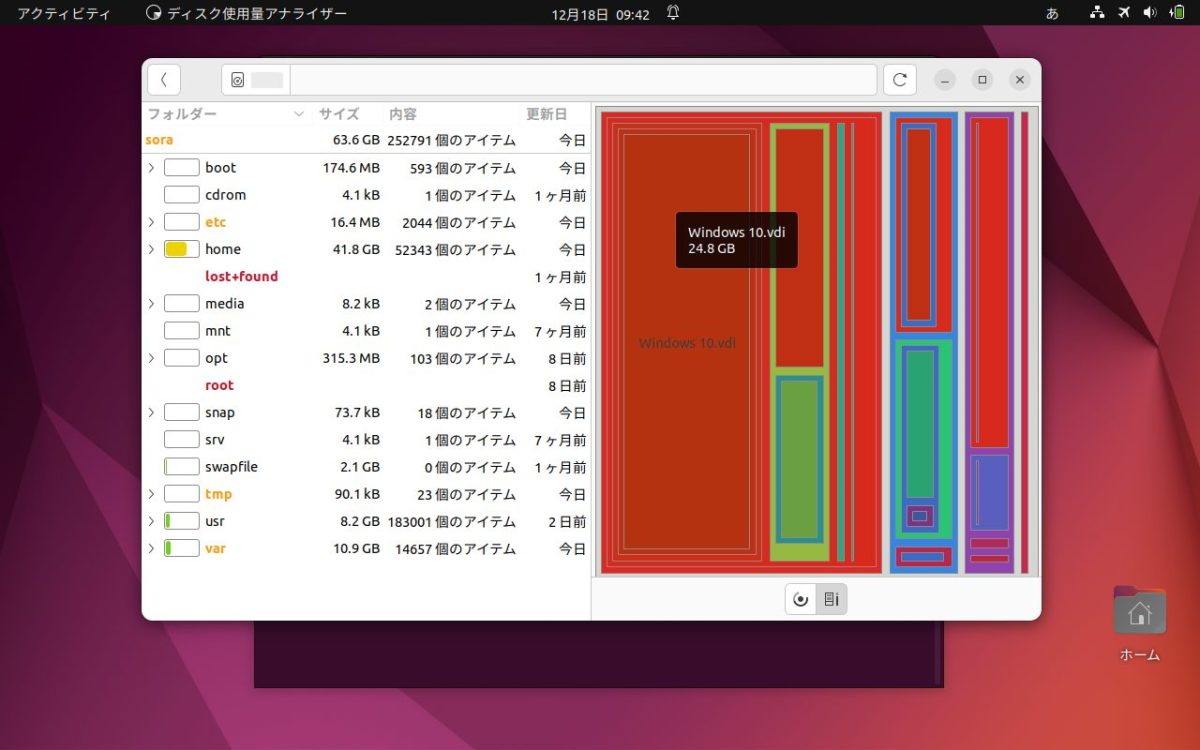Screen dimensions: 1200x750
Task: Expand the media folder row
Action: (x=151, y=304)
